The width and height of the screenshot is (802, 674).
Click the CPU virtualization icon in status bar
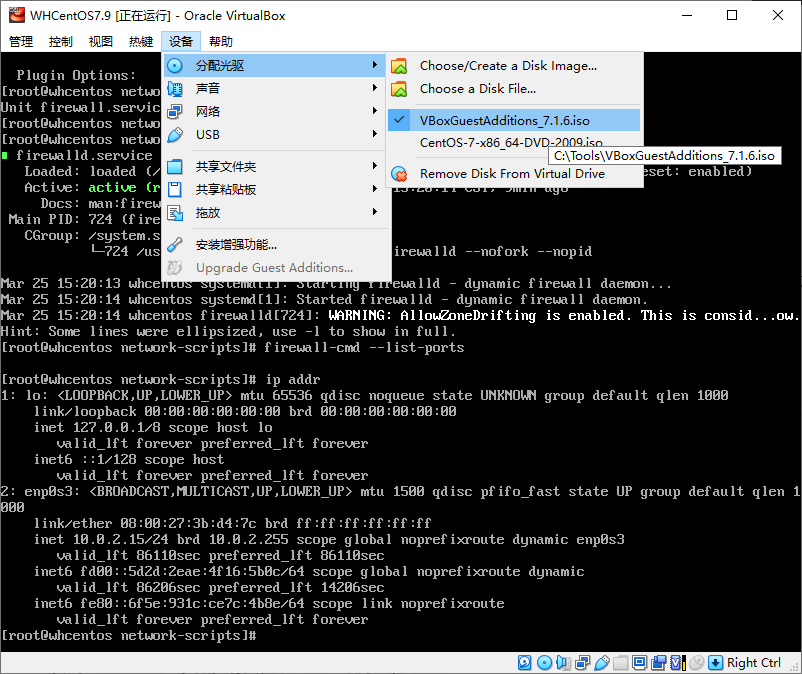pyautogui.click(x=677, y=663)
